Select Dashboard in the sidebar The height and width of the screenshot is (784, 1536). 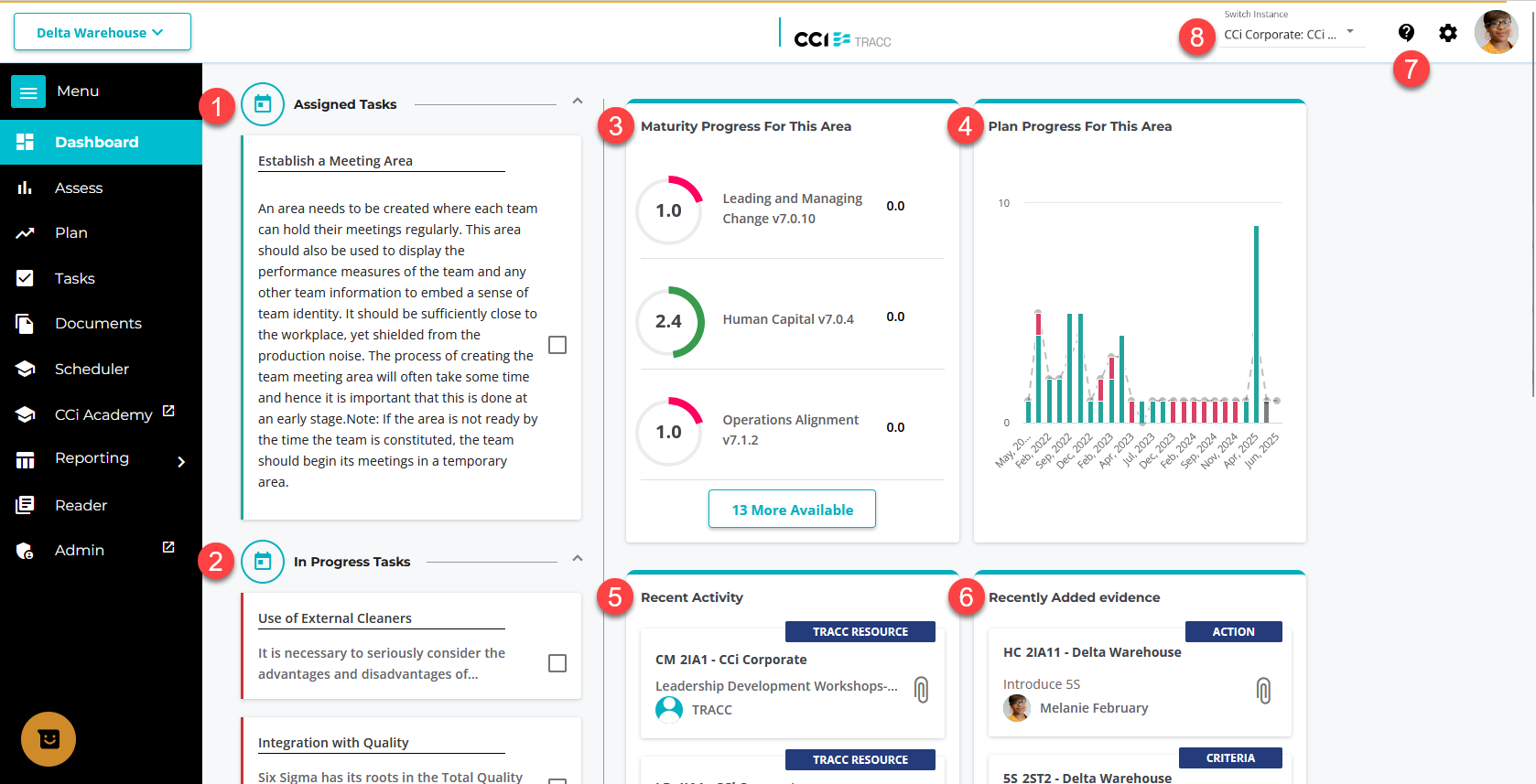pyautogui.click(x=101, y=142)
